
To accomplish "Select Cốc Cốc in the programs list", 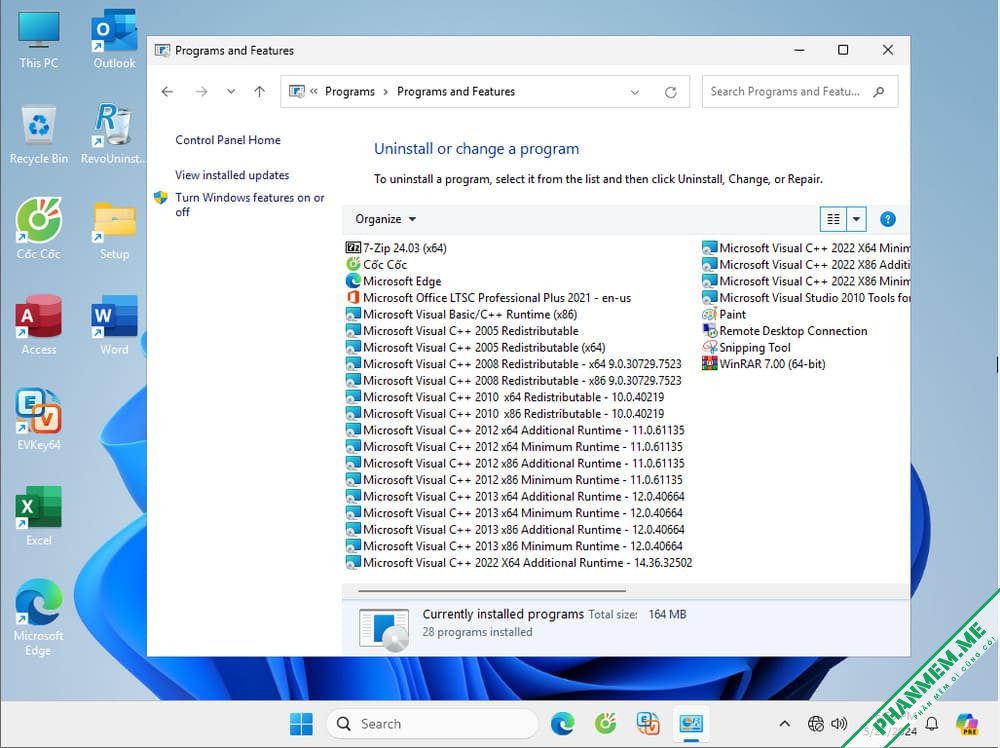I will (376, 265).
